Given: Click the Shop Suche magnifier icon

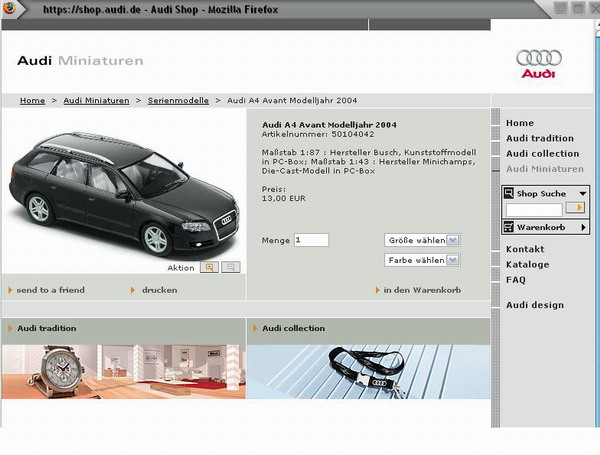Looking at the screenshot, I should coord(509,193).
